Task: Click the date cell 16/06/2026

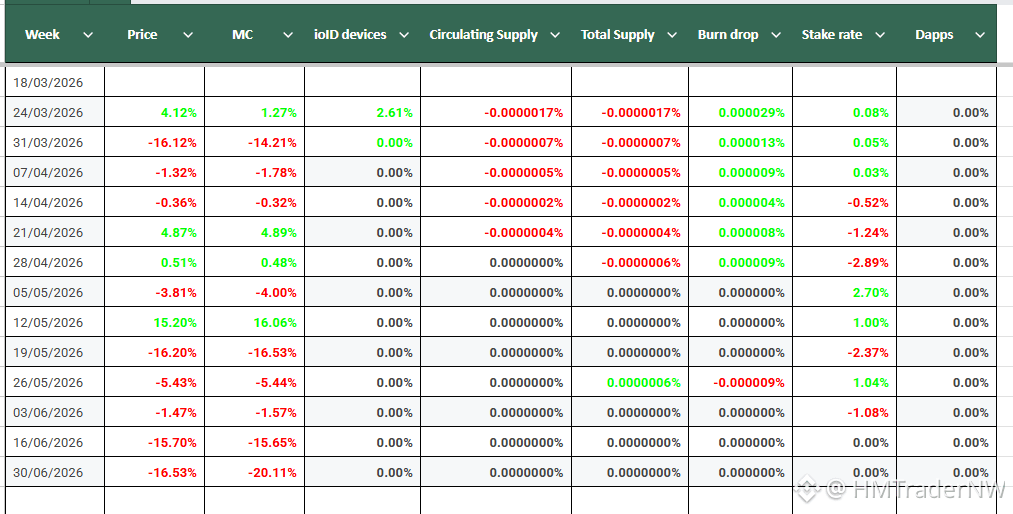Action: pos(55,442)
